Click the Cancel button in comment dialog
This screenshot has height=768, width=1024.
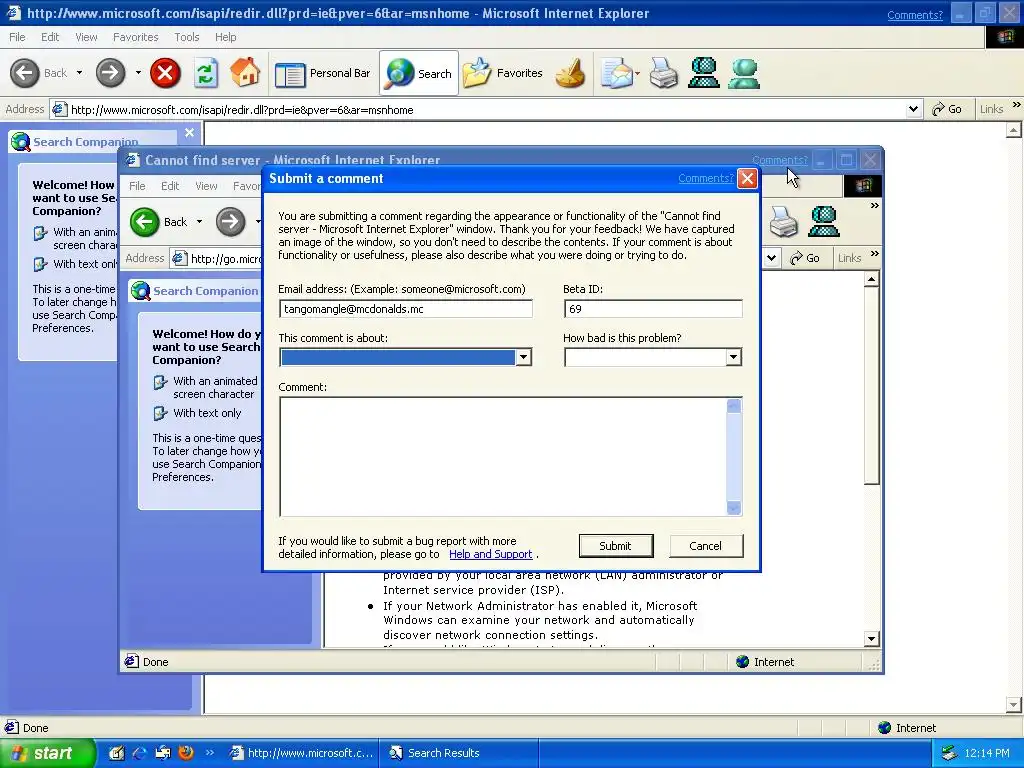(x=706, y=546)
